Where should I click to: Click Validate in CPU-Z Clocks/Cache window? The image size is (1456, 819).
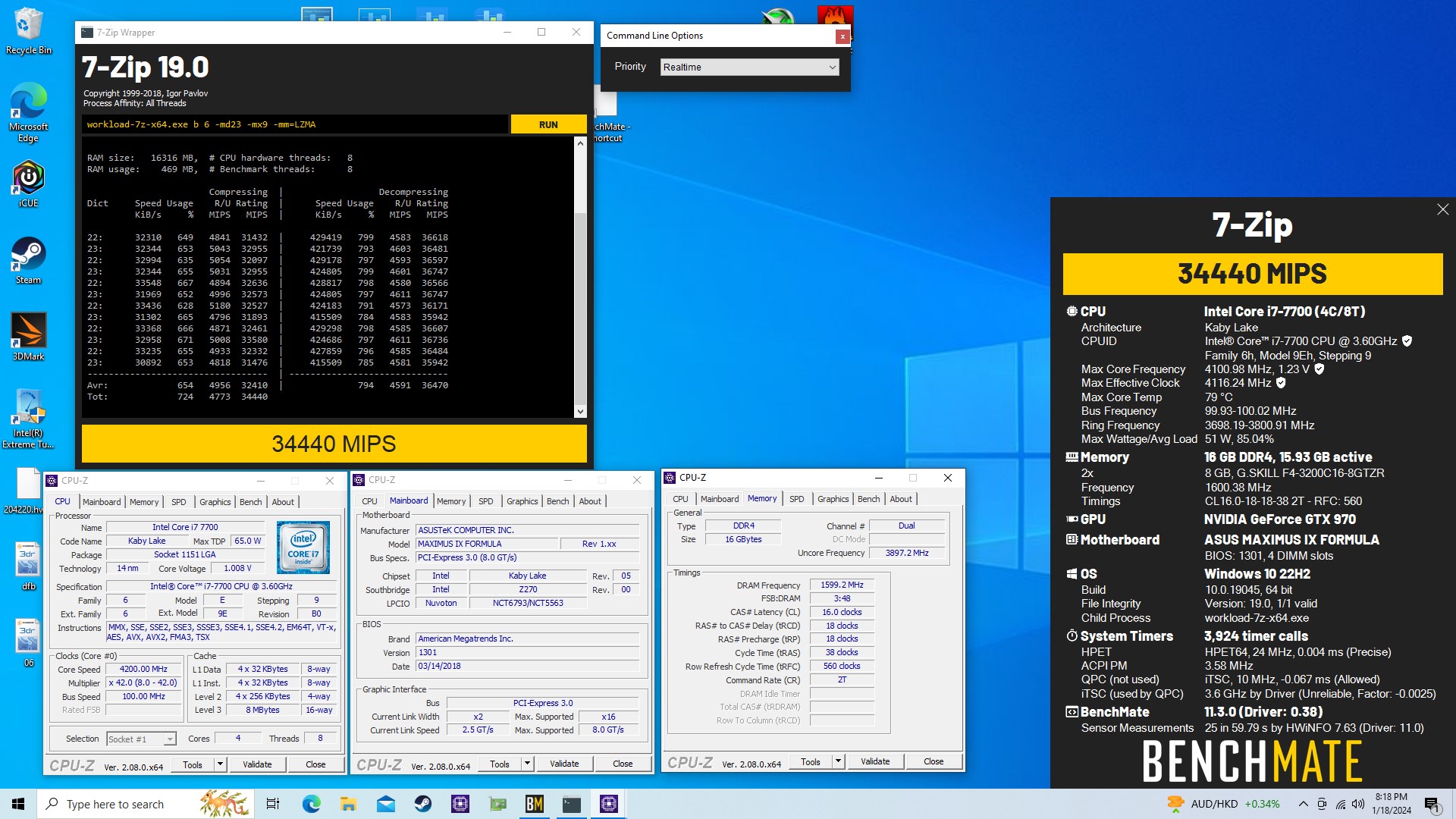pos(257,764)
